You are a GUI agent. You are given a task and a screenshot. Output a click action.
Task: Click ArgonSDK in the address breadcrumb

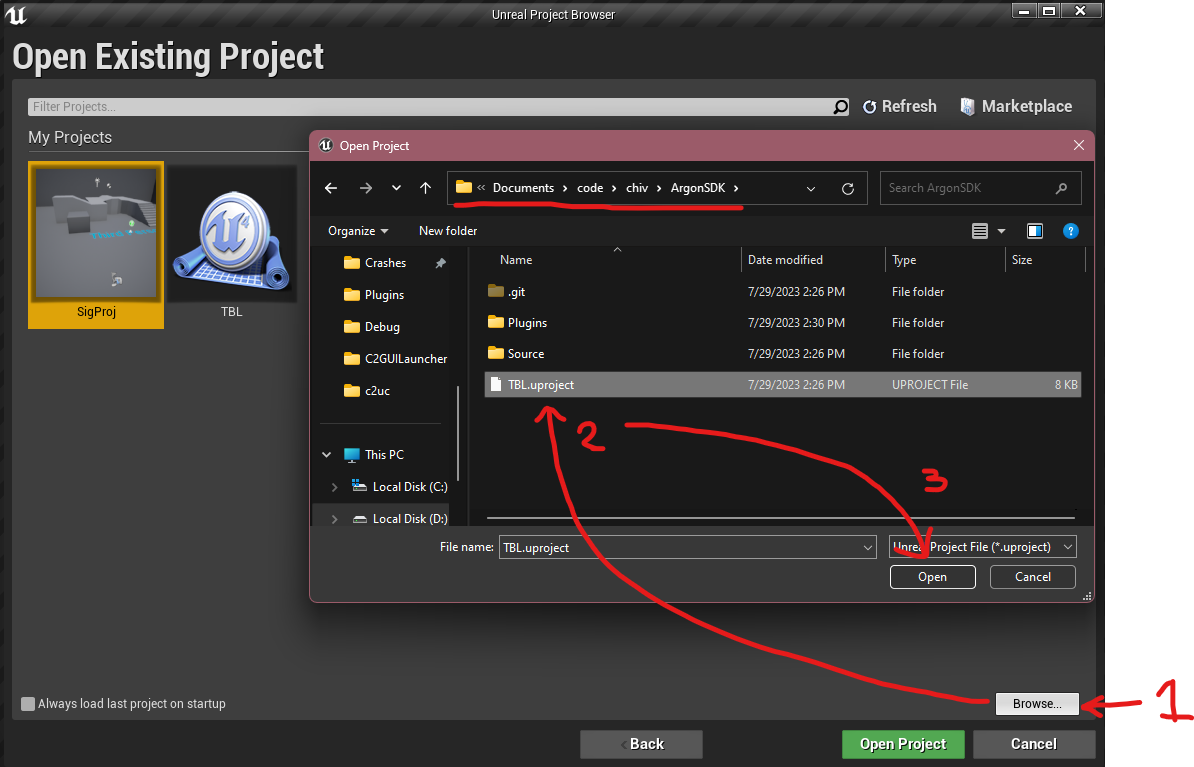(698, 188)
